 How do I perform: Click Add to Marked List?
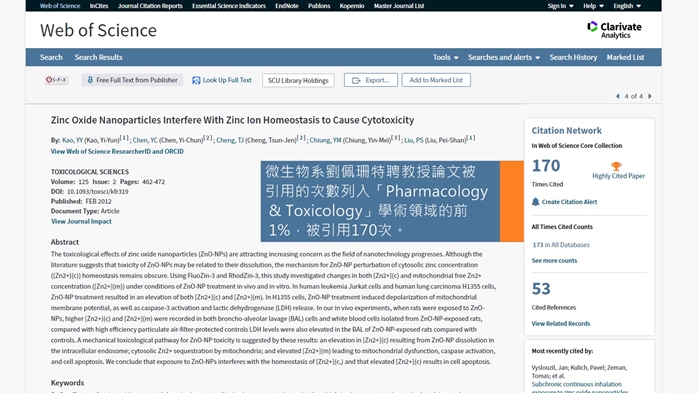(x=436, y=80)
